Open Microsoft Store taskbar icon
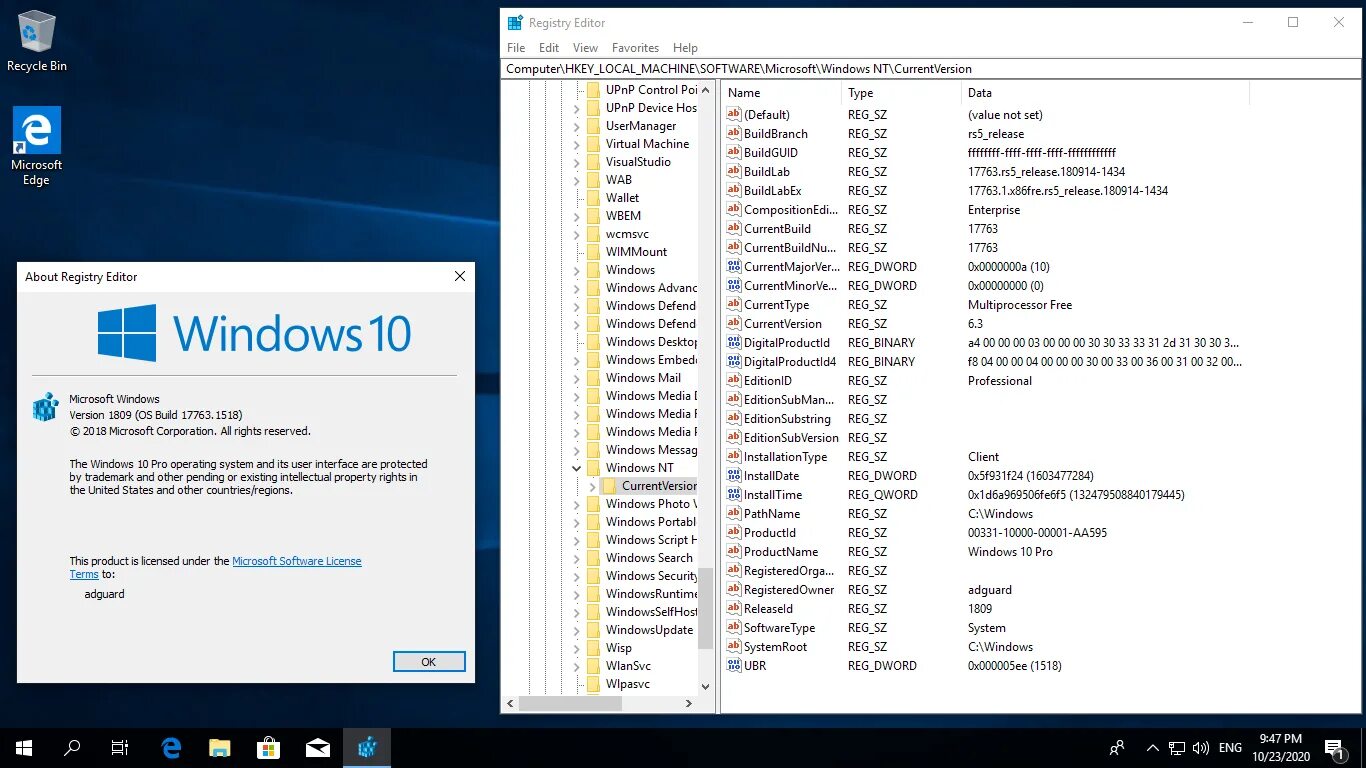The width and height of the screenshot is (1366, 768). [269, 747]
